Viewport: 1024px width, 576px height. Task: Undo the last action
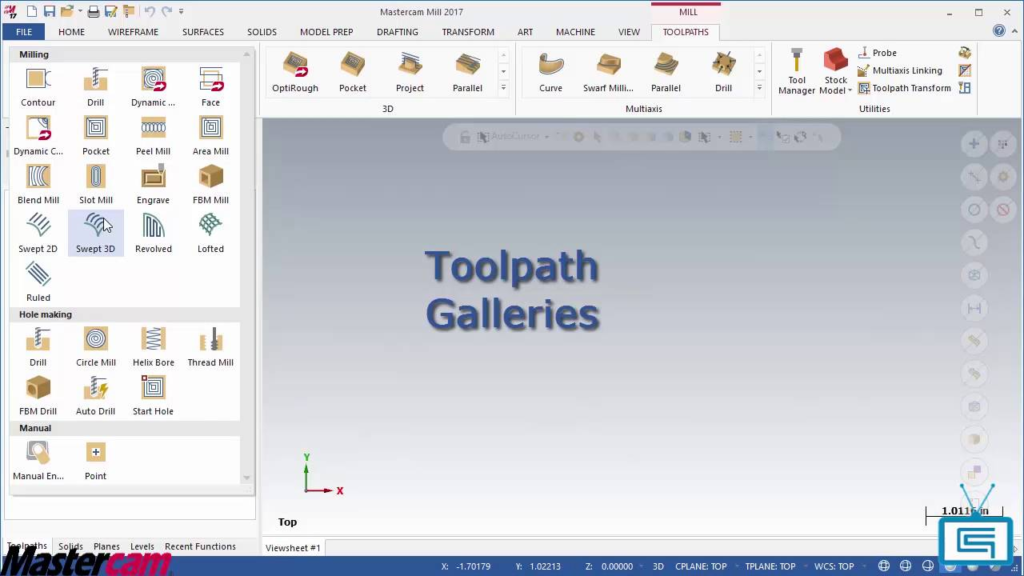click(x=150, y=11)
